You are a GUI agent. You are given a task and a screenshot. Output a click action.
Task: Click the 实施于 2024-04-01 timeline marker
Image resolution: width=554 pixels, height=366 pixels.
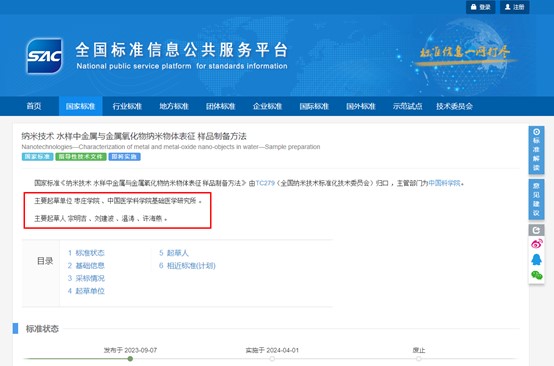[x=272, y=359]
